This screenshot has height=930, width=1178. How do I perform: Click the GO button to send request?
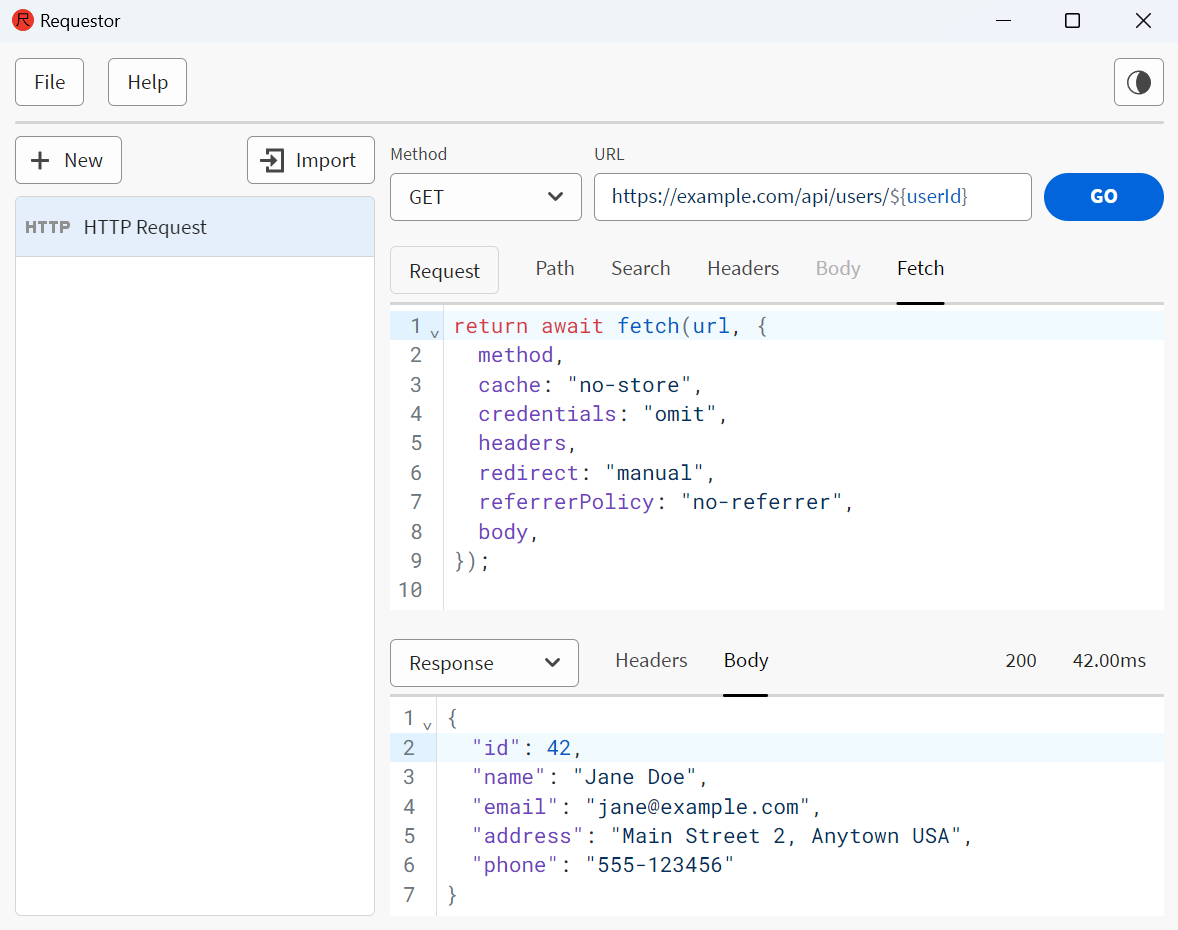1103,197
